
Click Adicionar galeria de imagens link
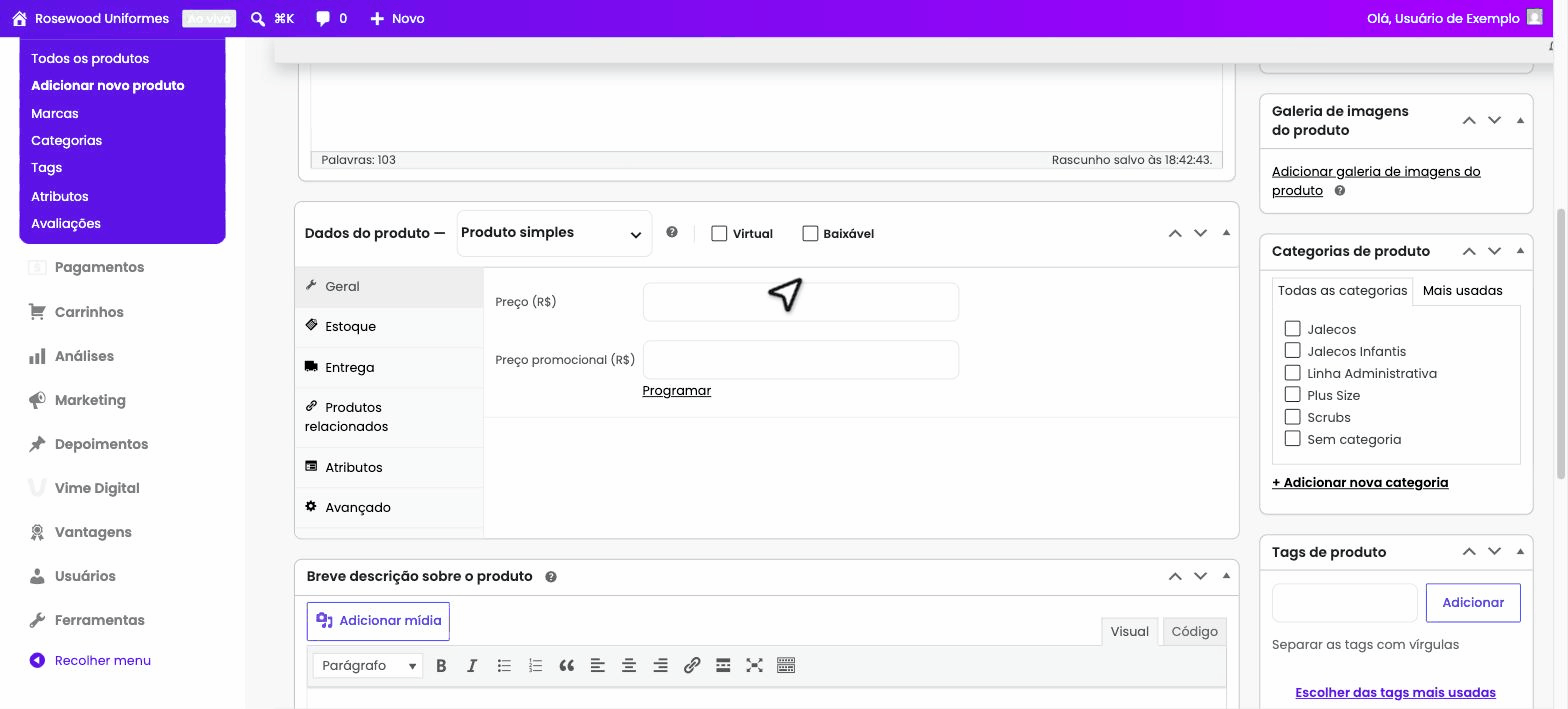tap(1376, 181)
